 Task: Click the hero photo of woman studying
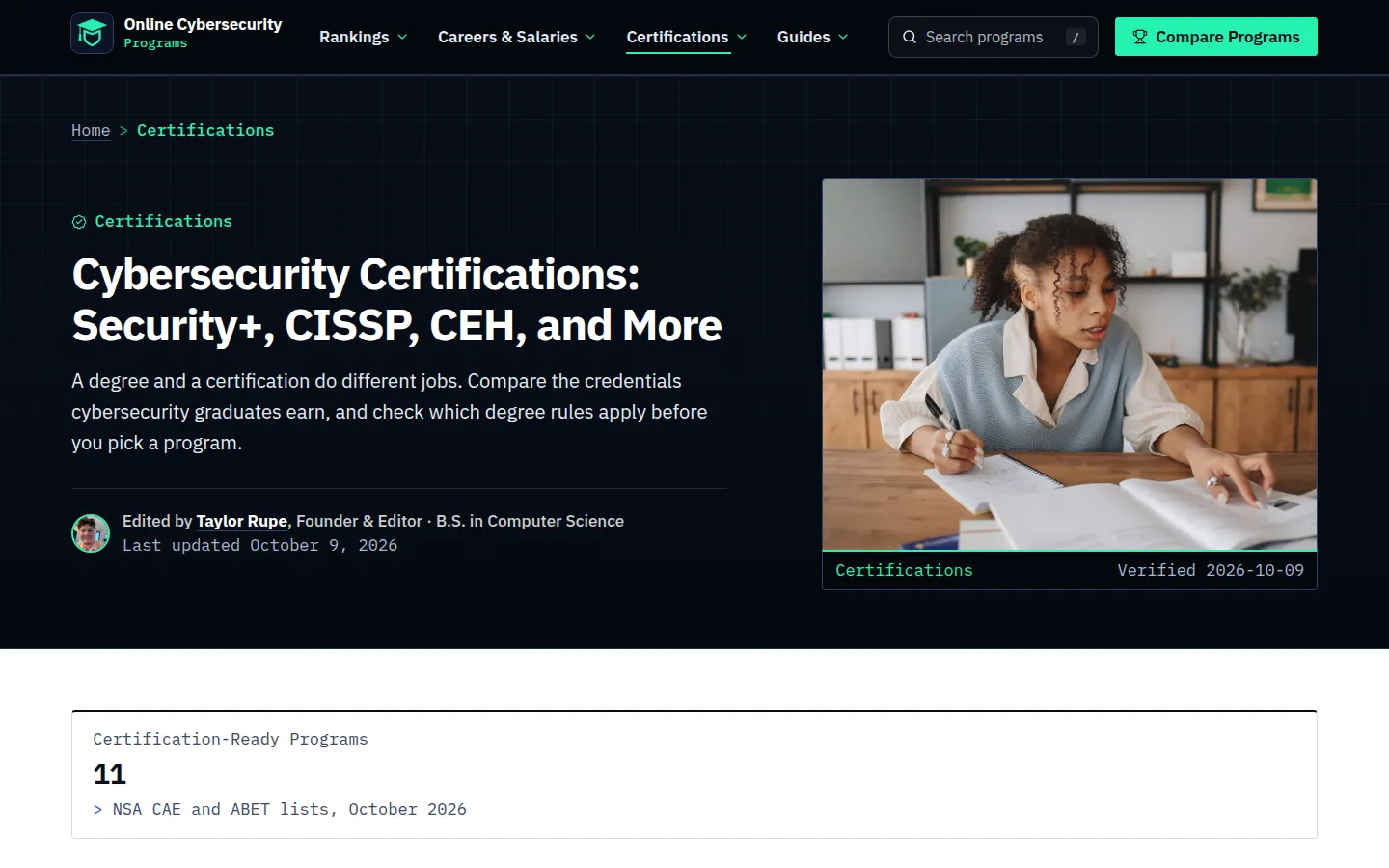(x=1070, y=365)
